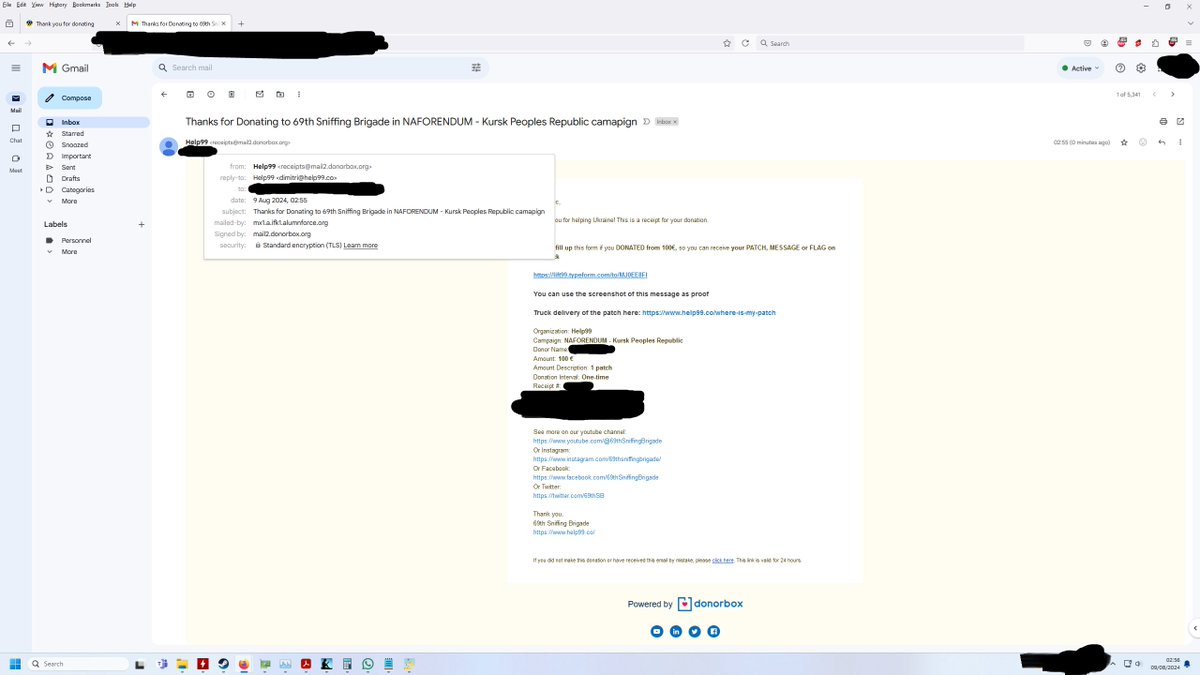Open the Inbox folder
The image size is (1200, 675).
point(93,122)
